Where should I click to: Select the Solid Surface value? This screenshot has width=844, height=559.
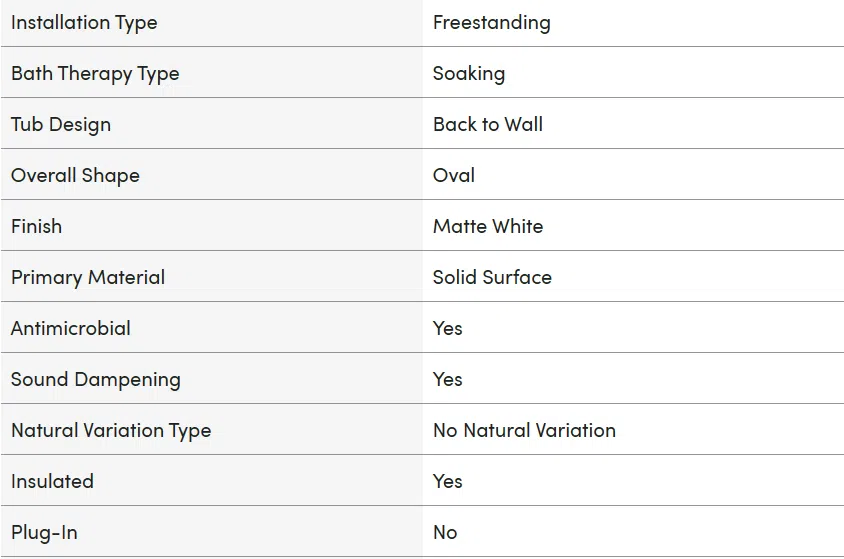(x=492, y=277)
